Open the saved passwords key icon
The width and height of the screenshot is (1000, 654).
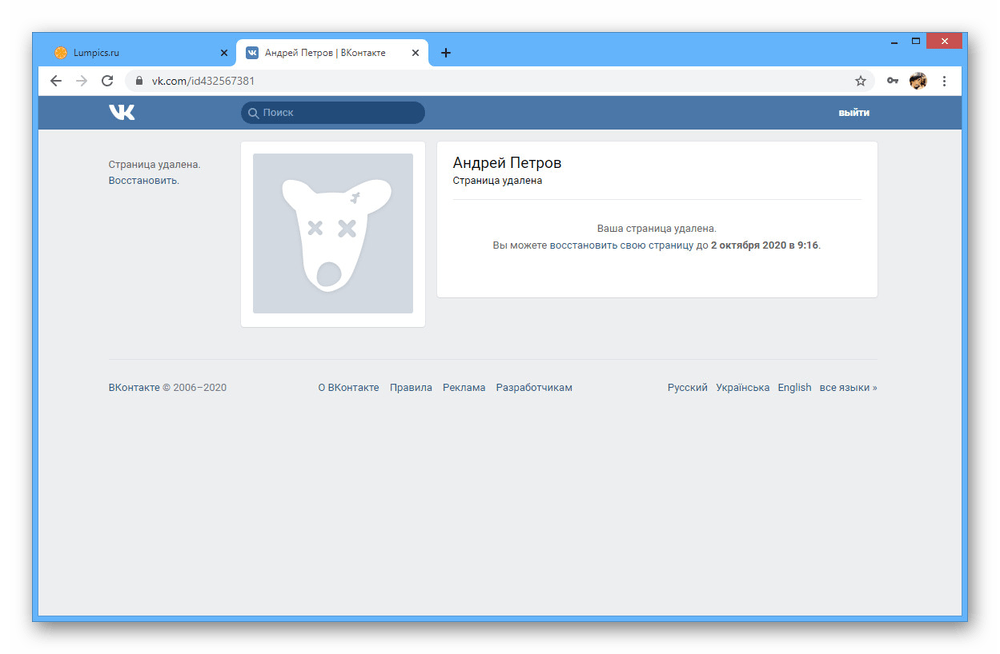[x=892, y=81]
